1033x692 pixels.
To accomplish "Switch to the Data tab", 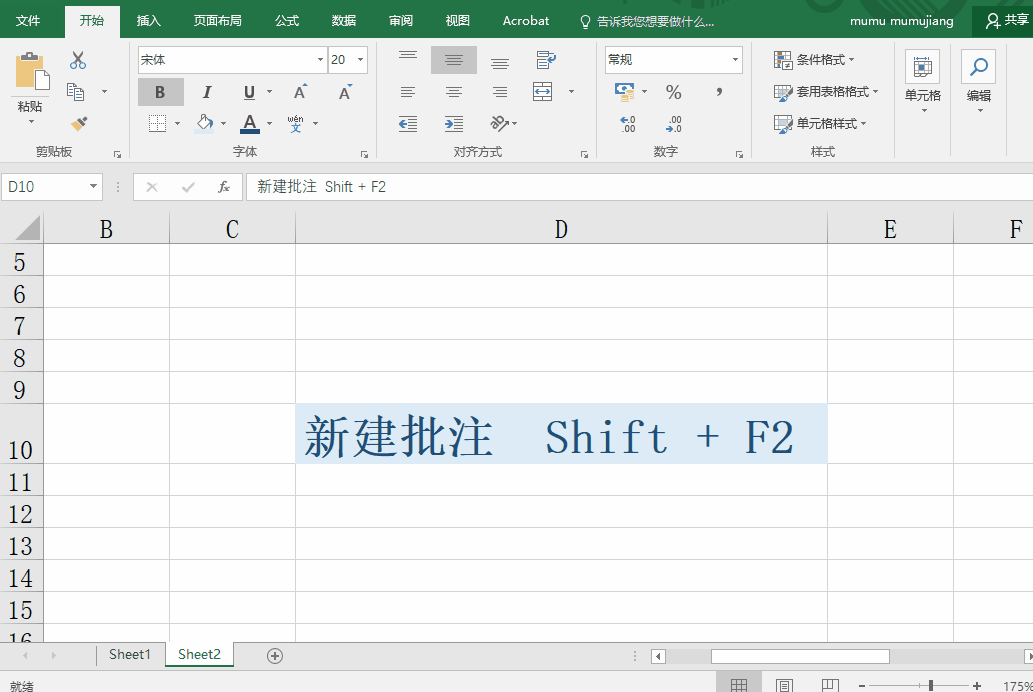I will pyautogui.click(x=344, y=21).
